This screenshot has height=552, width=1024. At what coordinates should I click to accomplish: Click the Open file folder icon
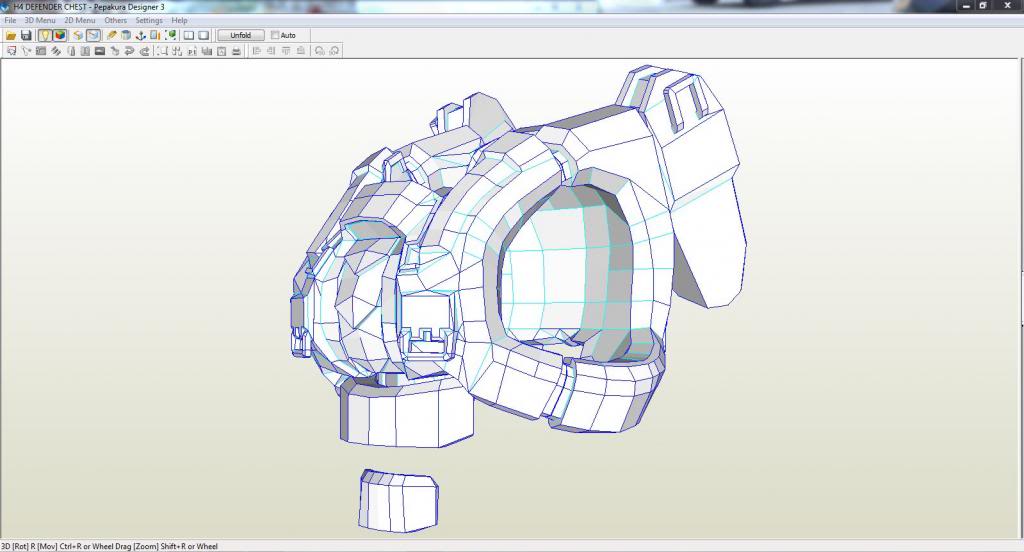(11, 35)
